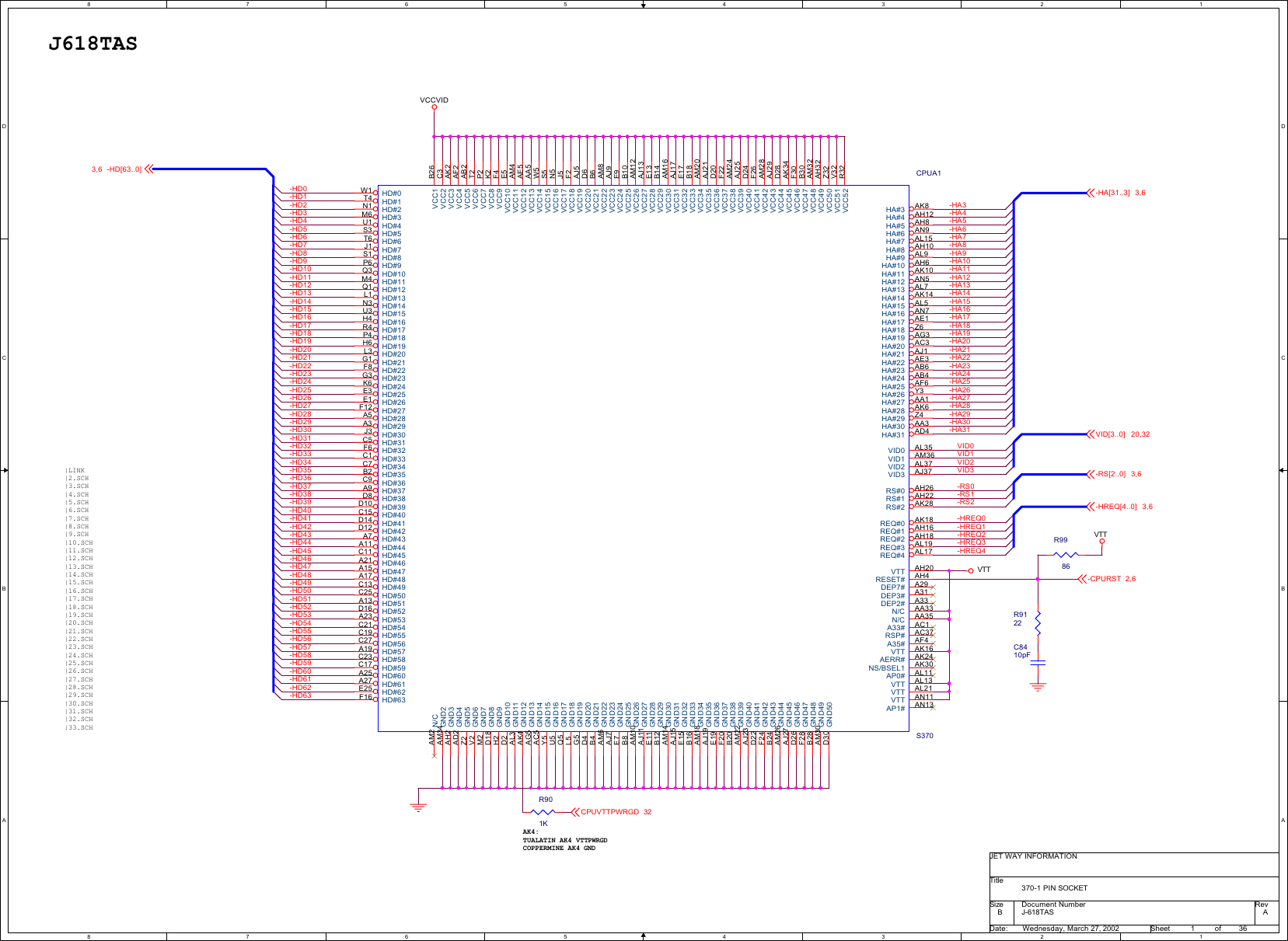
Task: Select resistor symbol R99 labeled 86
Action: point(1064,553)
